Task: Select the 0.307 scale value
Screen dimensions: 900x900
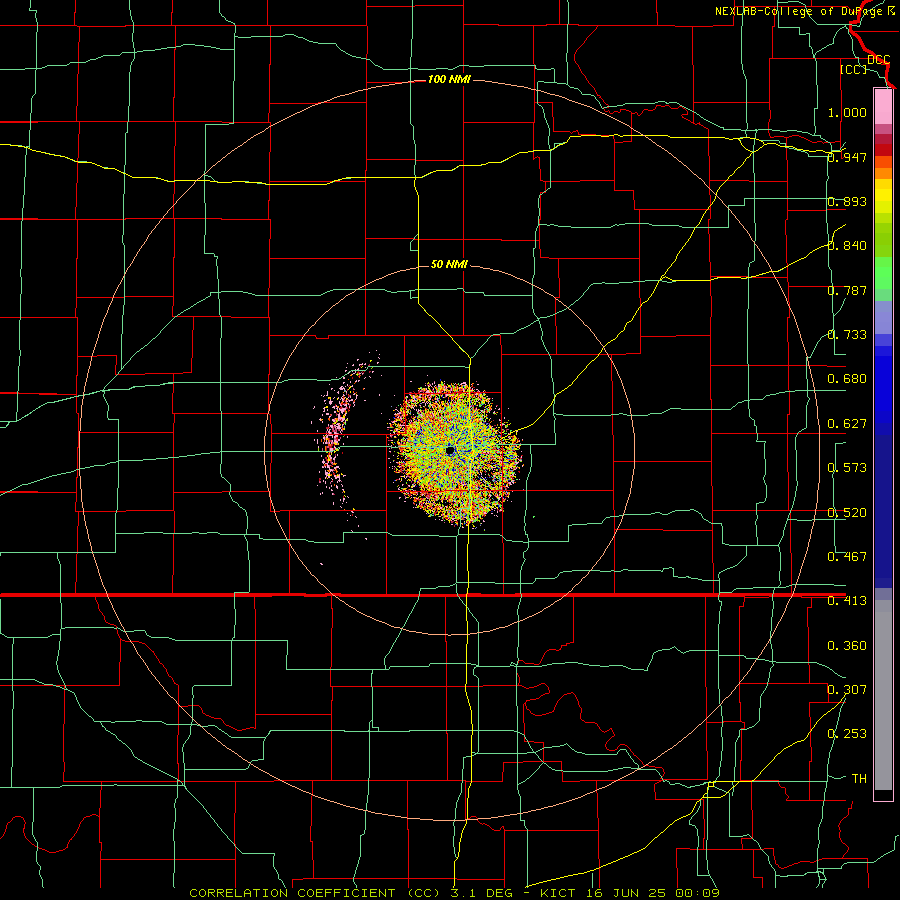Action: pos(847,690)
